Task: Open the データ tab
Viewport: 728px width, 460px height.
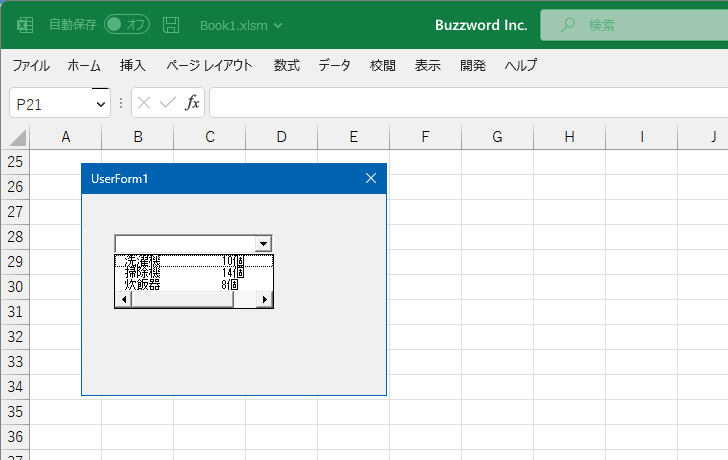Action: tap(334, 65)
